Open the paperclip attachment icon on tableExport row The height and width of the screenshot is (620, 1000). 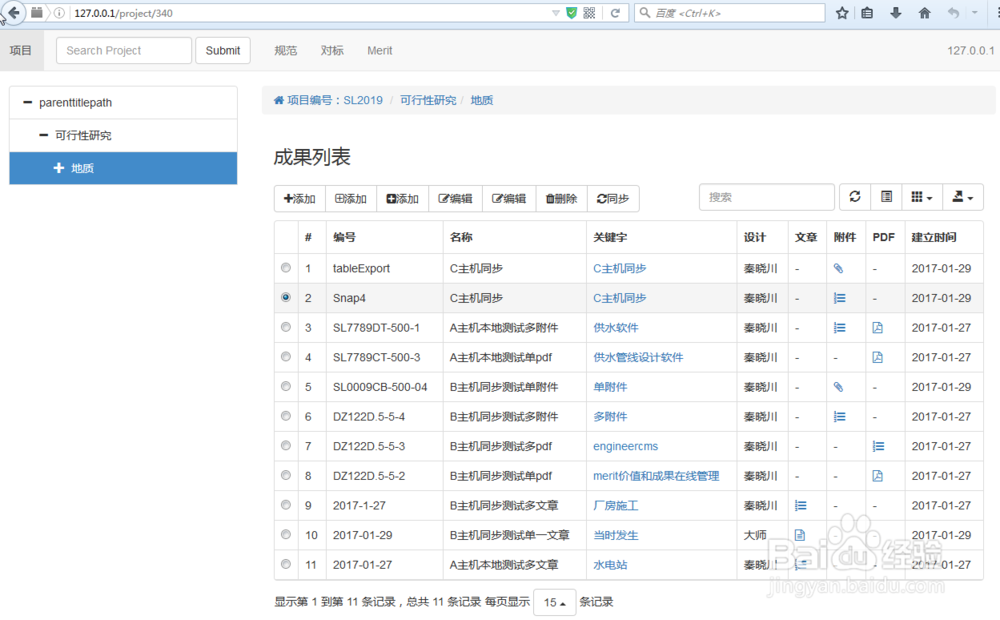[839, 268]
